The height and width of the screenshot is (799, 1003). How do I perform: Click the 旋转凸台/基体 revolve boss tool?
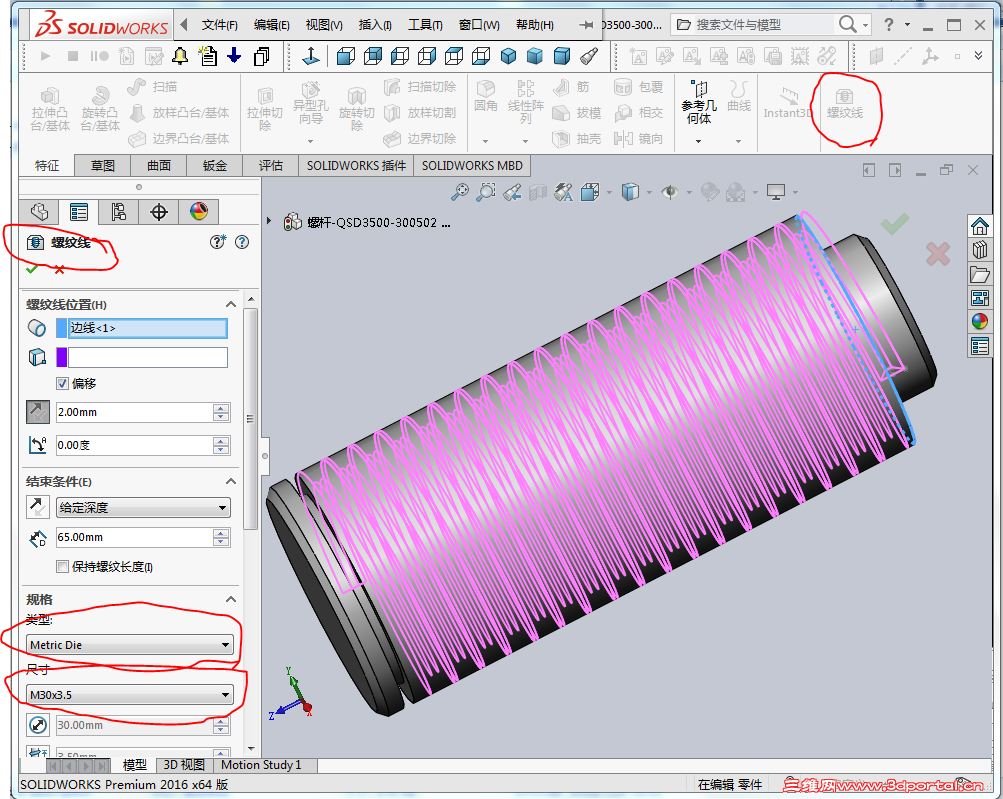pos(100,110)
